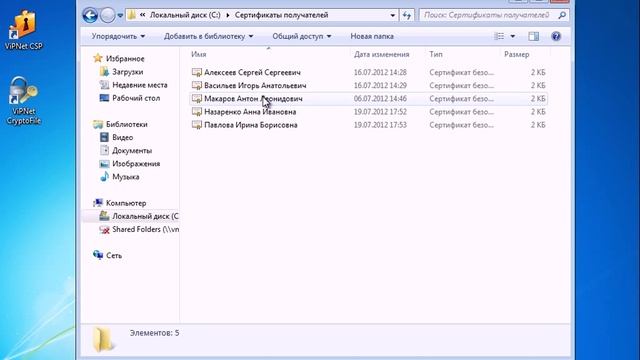
Task: Open the ViPNet CryptoFile desktop shortcut
Action: pyautogui.click(x=24, y=101)
